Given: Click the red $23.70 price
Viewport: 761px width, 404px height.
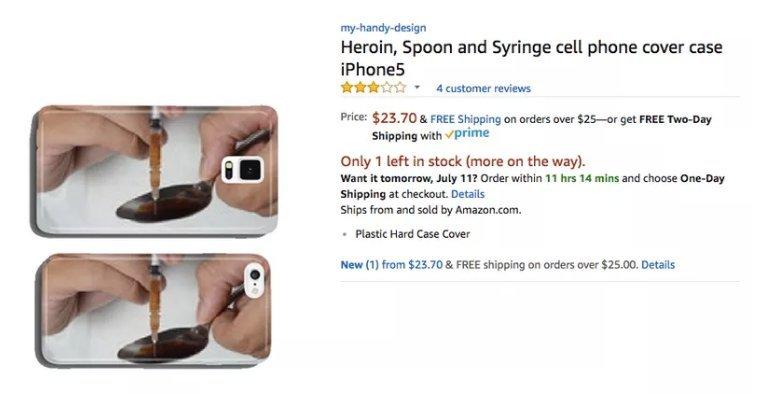Looking at the screenshot, I should pyautogui.click(x=394, y=117).
